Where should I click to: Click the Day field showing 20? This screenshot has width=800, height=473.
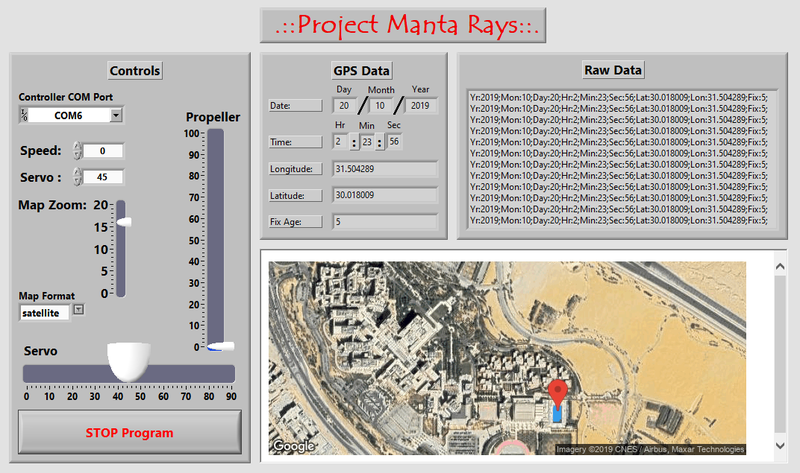coord(344,106)
